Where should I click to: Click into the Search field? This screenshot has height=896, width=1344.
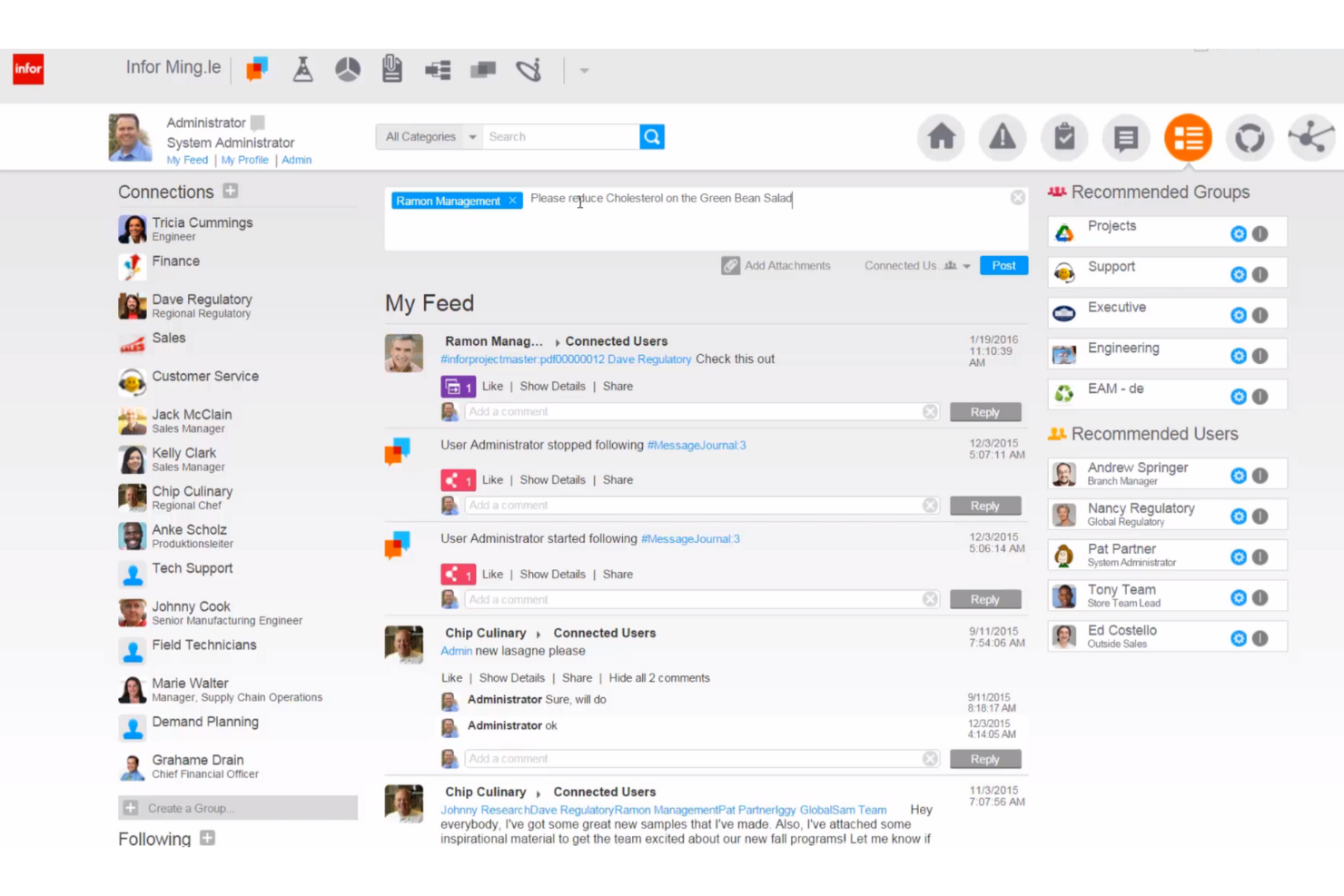tap(561, 137)
